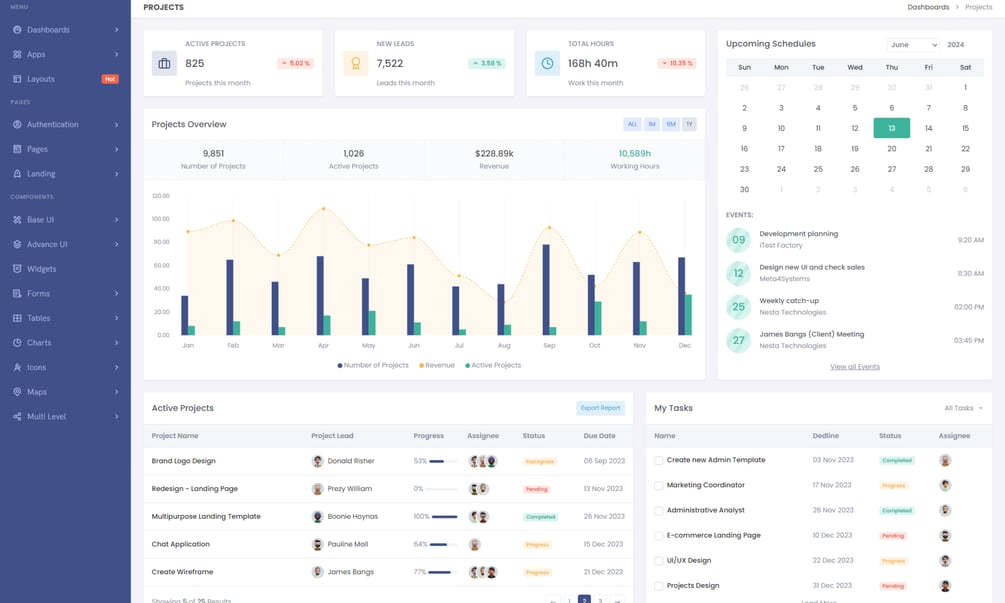This screenshot has height=603, width=1005.
Task: Click Donald Risher's avatar
Action: pos(317,461)
